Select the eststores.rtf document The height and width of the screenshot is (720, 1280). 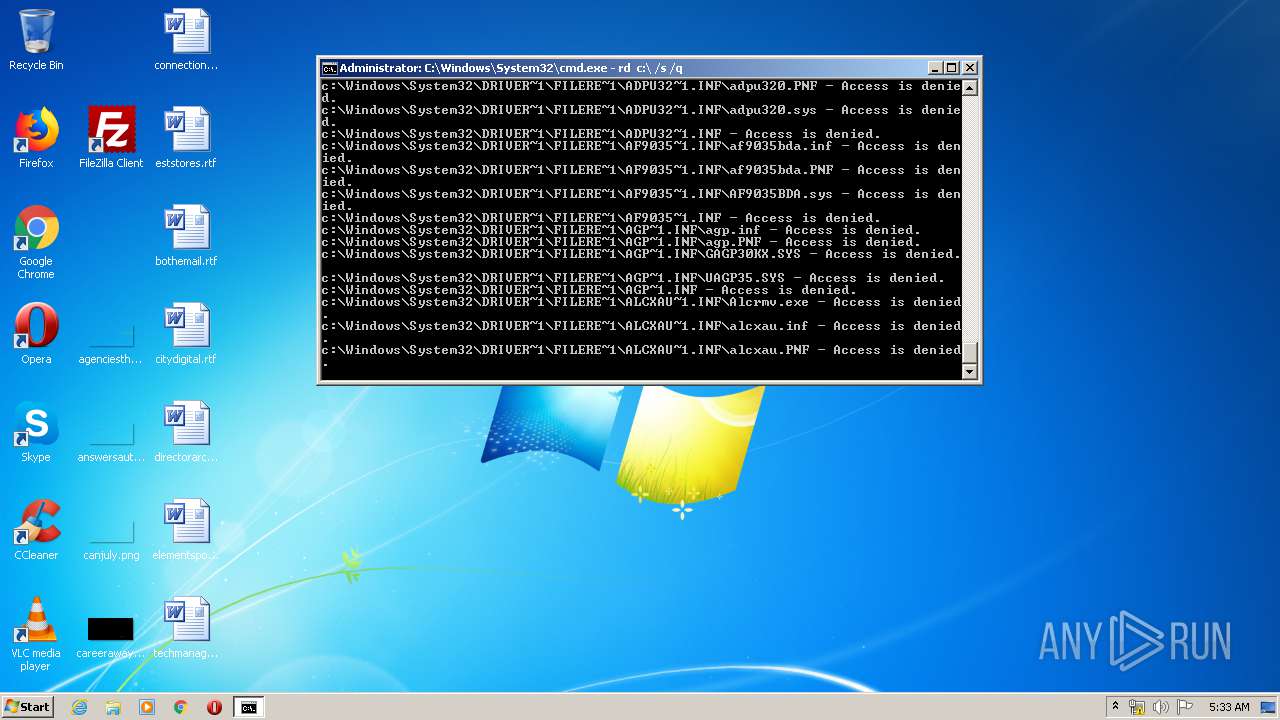pos(186,138)
